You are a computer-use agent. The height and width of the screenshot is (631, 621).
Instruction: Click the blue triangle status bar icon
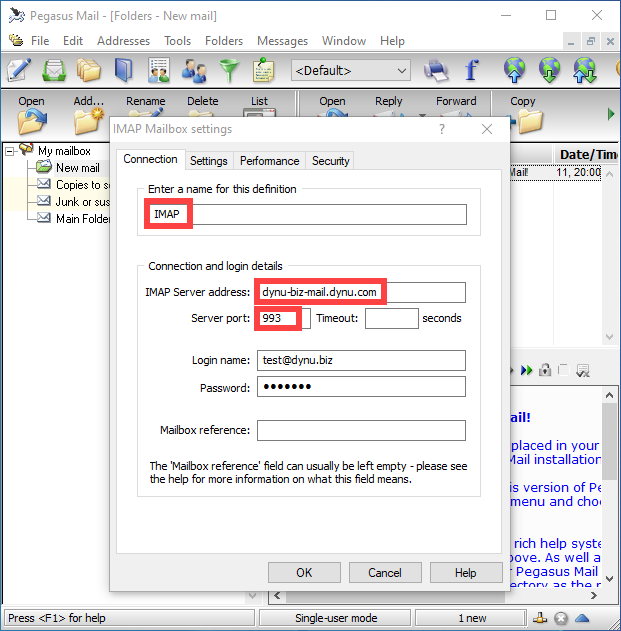pyautogui.click(x=582, y=618)
